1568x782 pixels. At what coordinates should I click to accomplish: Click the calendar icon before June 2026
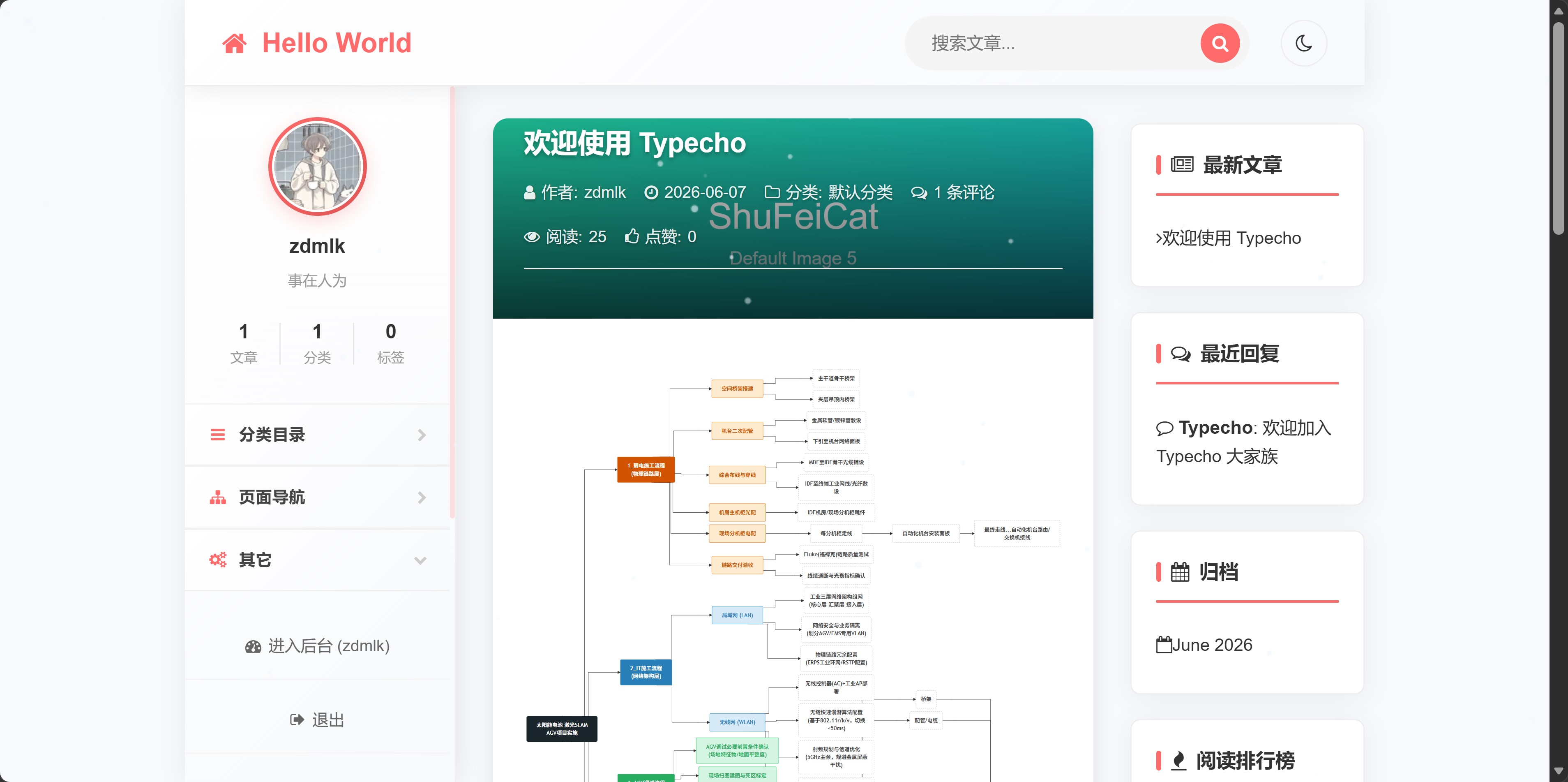(1164, 645)
